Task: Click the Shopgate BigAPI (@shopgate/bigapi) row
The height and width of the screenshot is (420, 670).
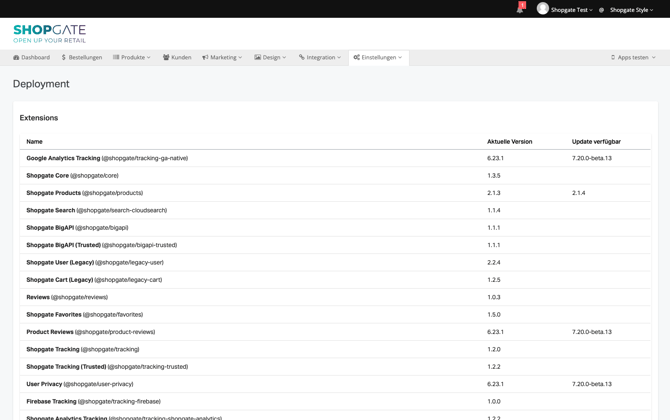Action: [x=335, y=228]
